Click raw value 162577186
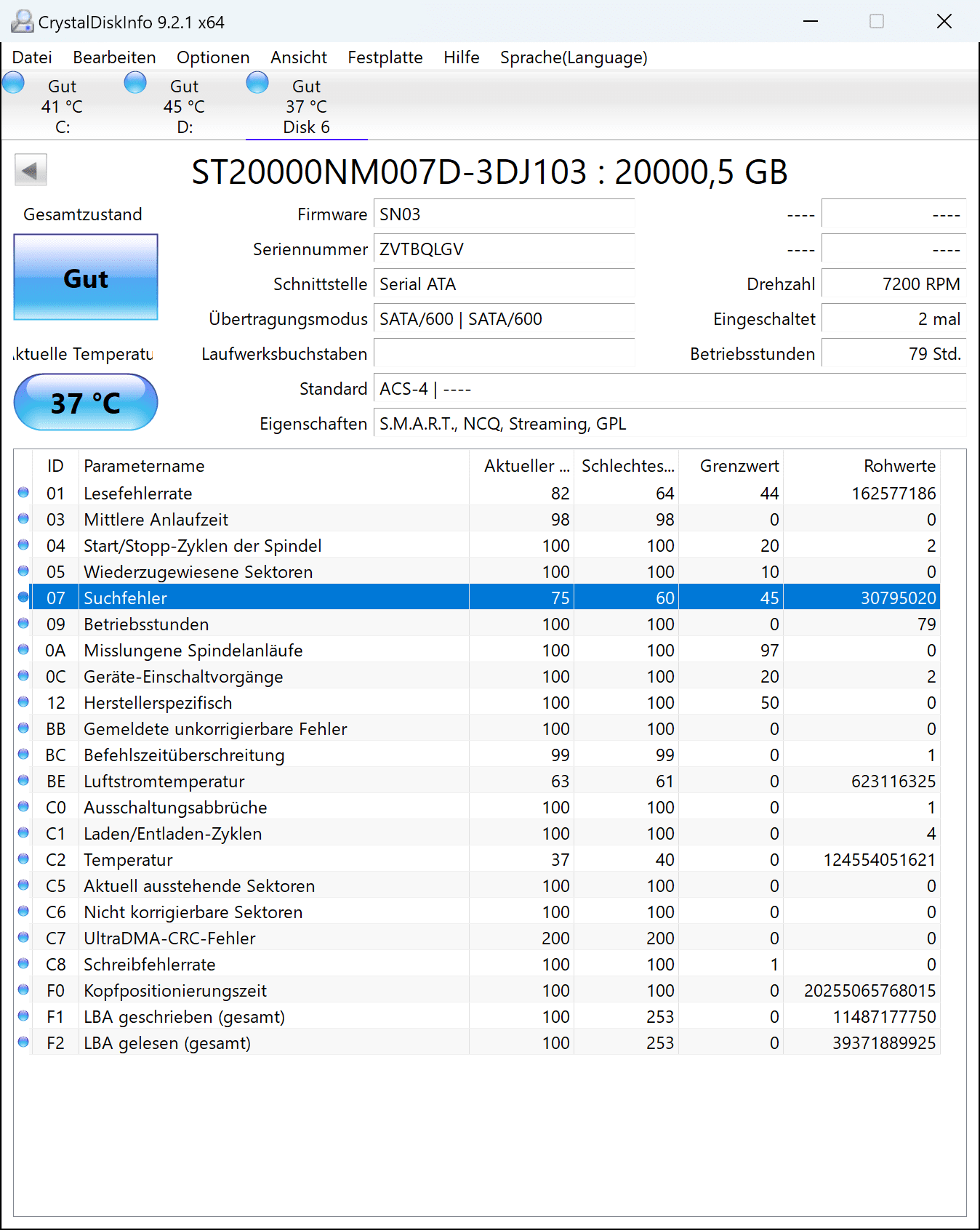980x1230 pixels. (893, 494)
